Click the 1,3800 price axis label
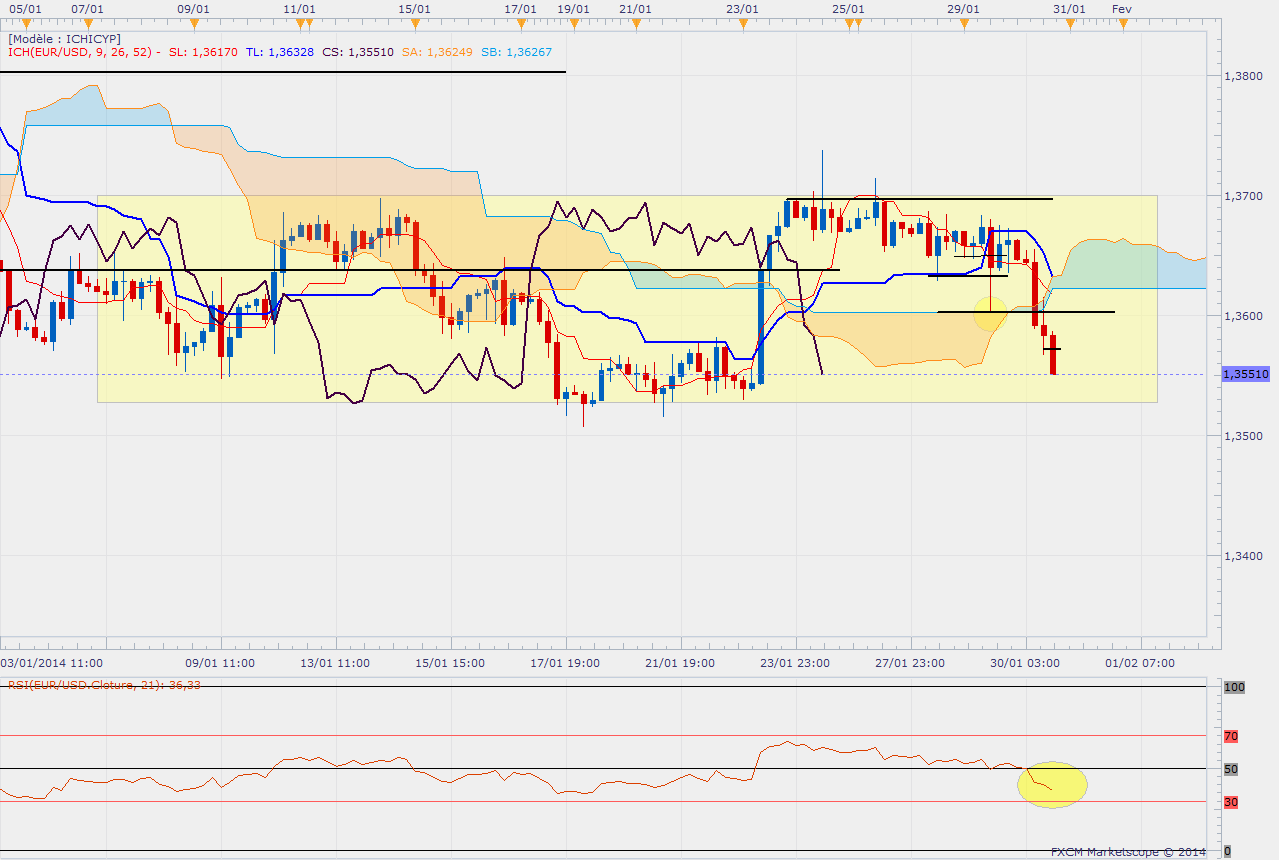The height and width of the screenshot is (860, 1279). point(1242,76)
